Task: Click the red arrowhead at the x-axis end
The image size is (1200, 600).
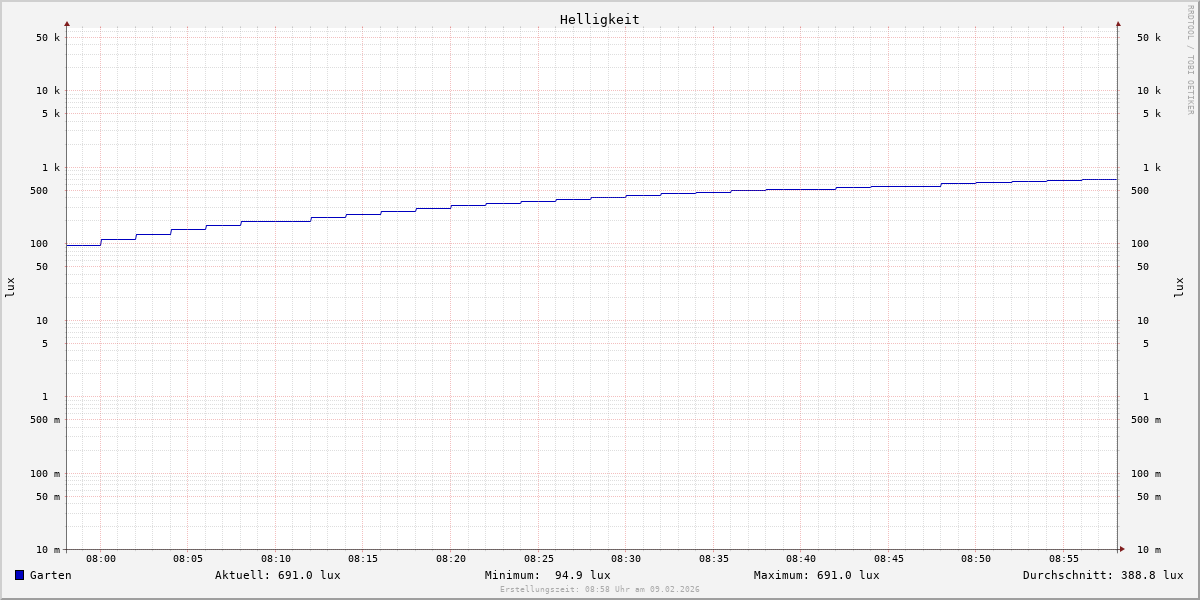Action: click(x=1122, y=549)
